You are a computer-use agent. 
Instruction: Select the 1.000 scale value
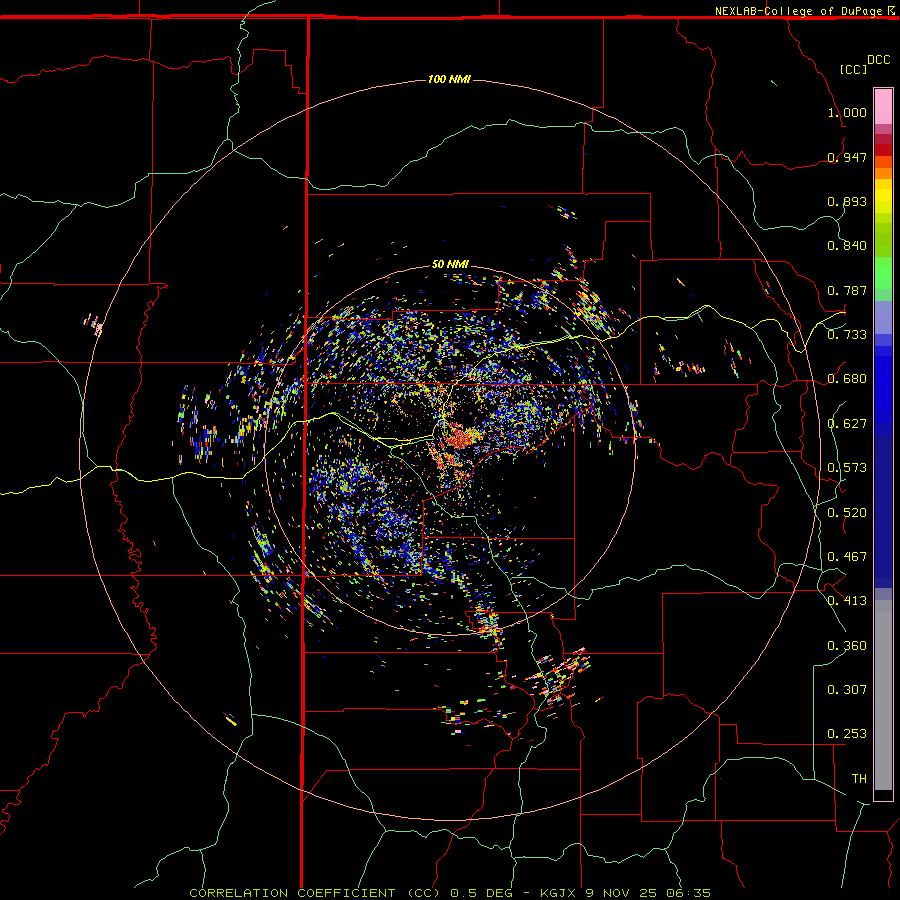[x=847, y=112]
